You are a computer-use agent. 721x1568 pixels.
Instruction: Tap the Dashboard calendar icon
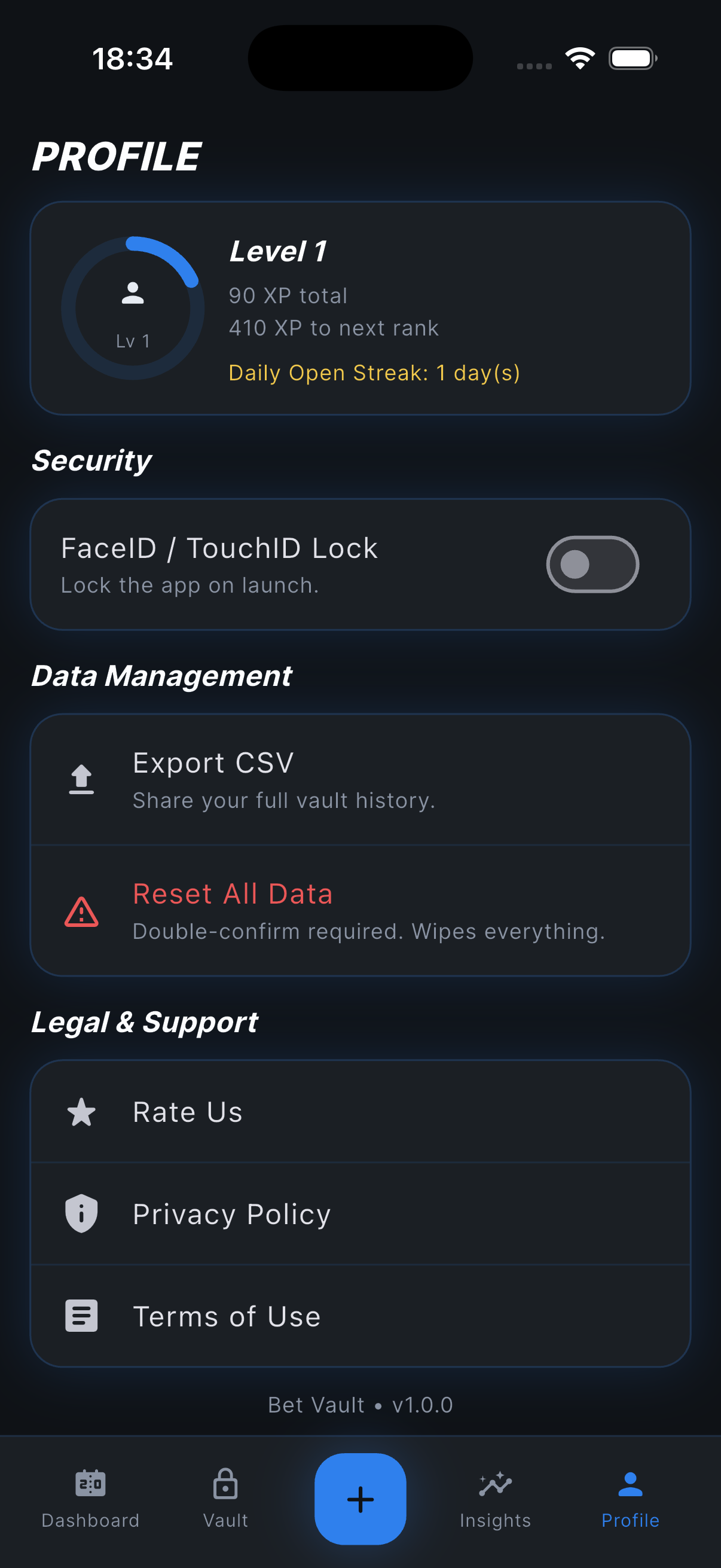coord(90,1484)
